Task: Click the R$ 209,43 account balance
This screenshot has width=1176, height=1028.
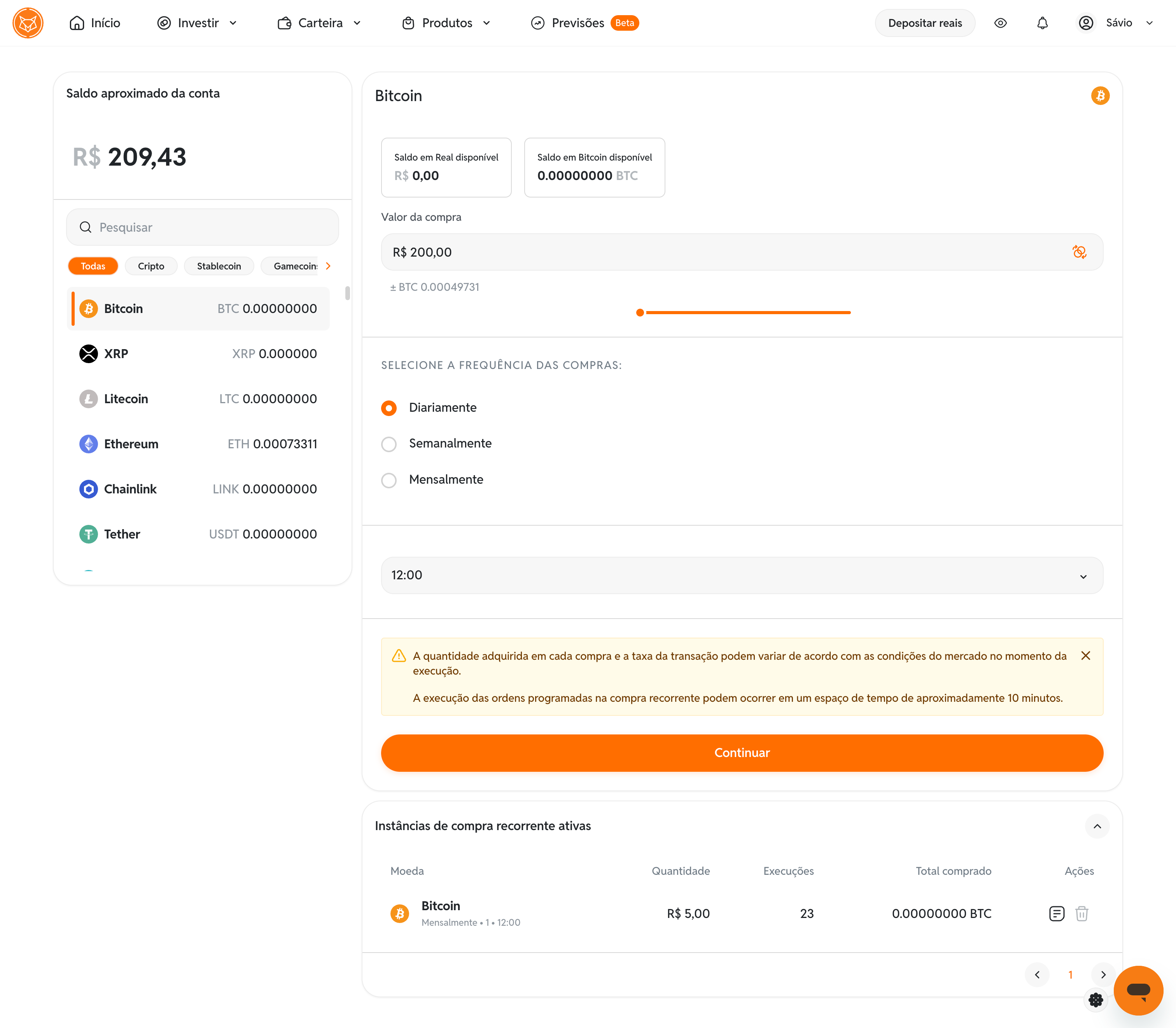Action: coord(129,157)
